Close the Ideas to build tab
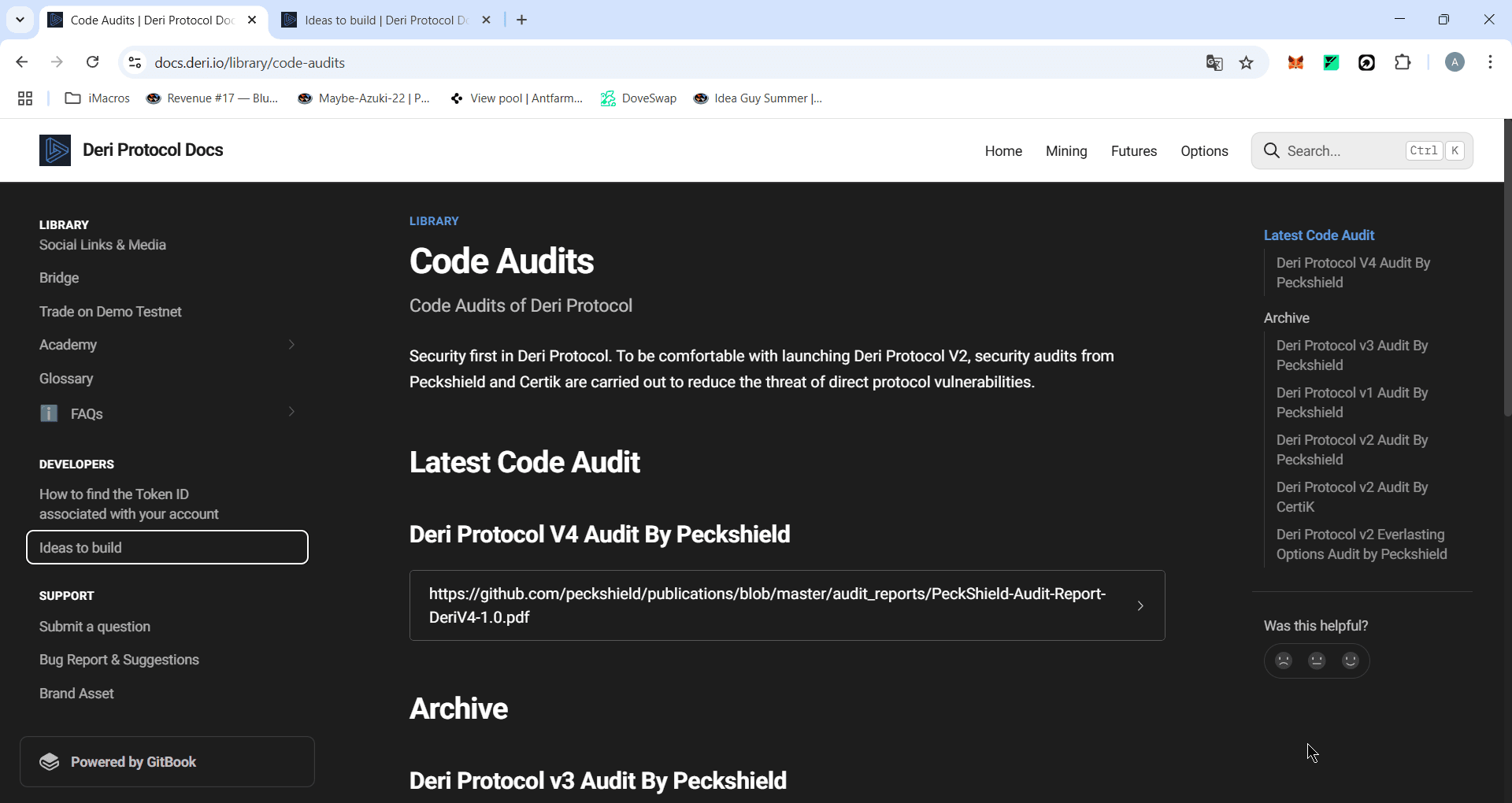This screenshot has height=803, width=1512. click(486, 20)
